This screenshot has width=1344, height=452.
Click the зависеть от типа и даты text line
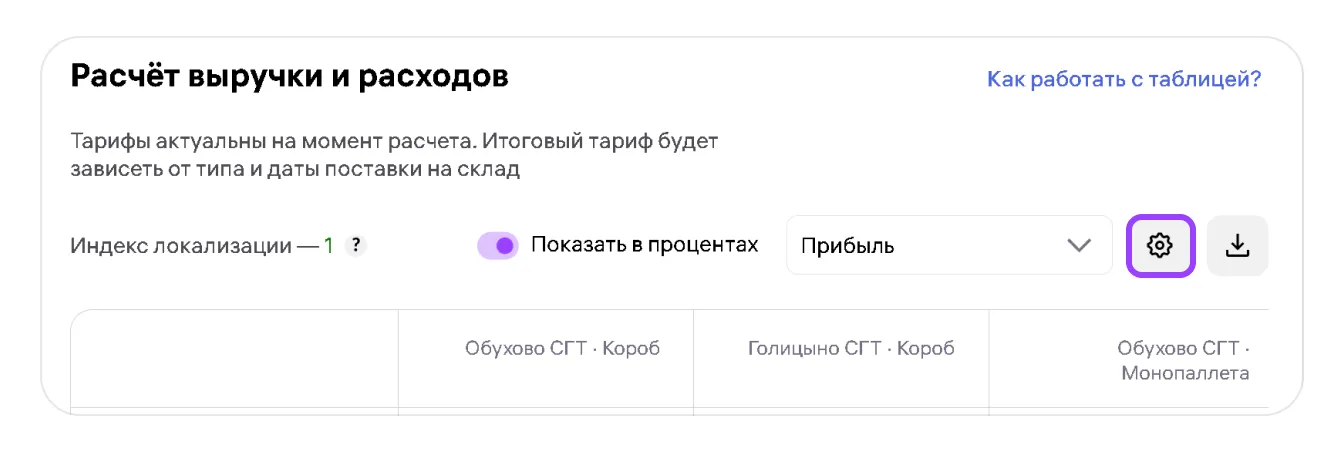pos(295,169)
